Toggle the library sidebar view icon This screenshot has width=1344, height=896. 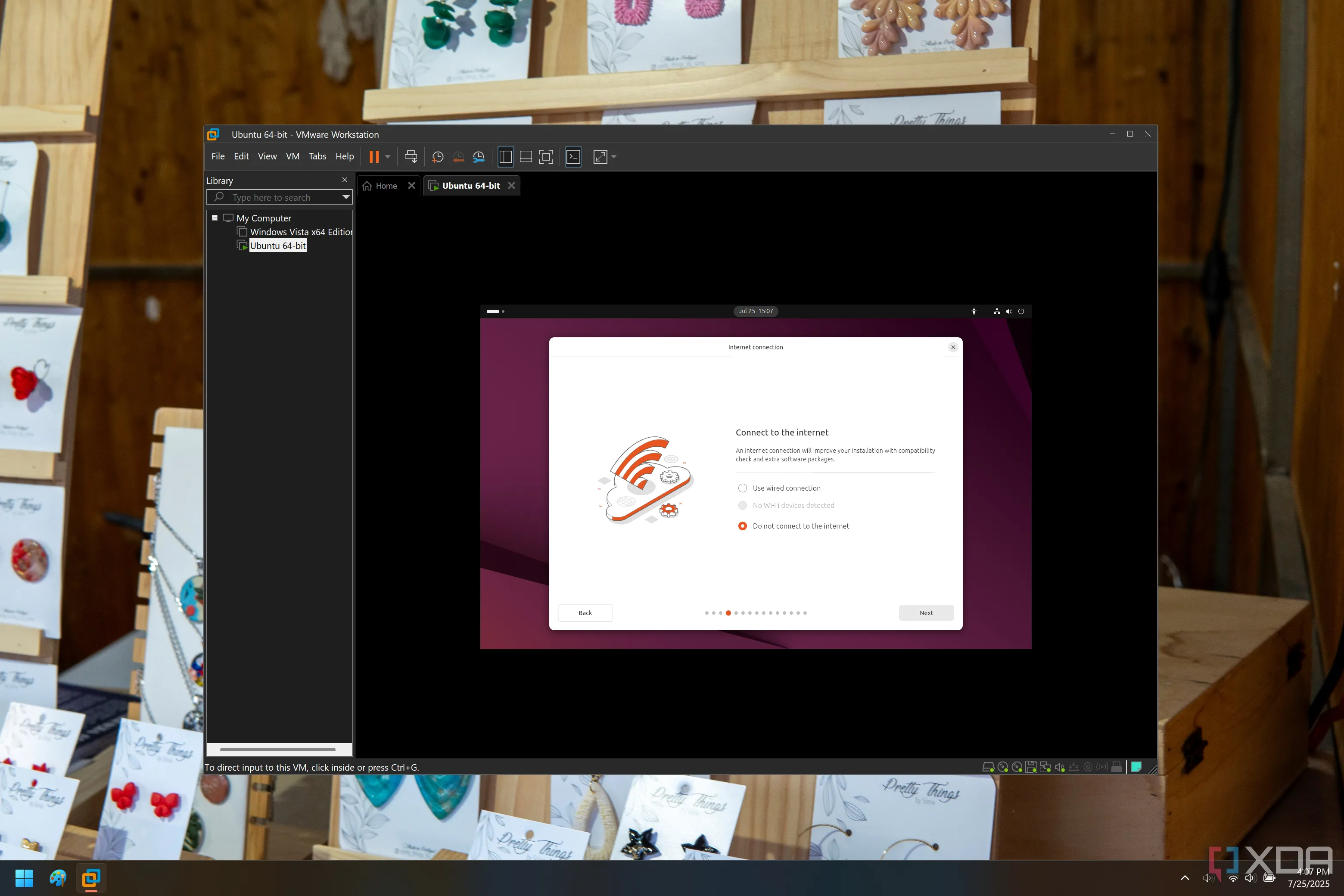[505, 156]
